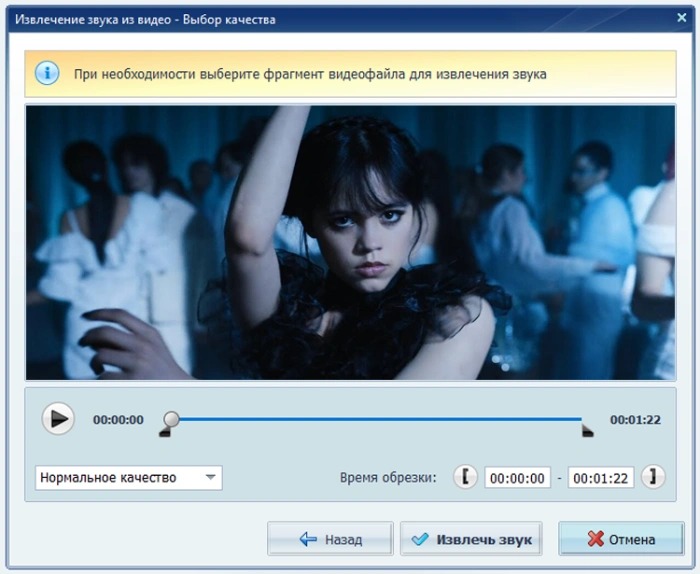The image size is (700, 574).
Task: Click the total duration 00:01:22 label
Action: (635, 420)
